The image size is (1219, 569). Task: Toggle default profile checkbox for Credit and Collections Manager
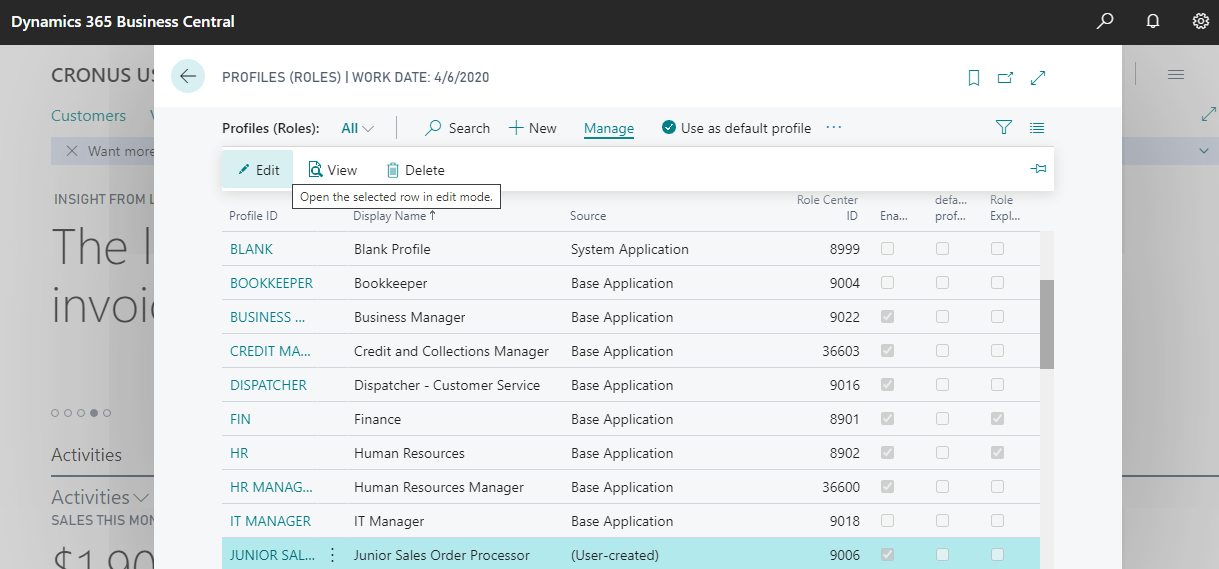tap(942, 351)
